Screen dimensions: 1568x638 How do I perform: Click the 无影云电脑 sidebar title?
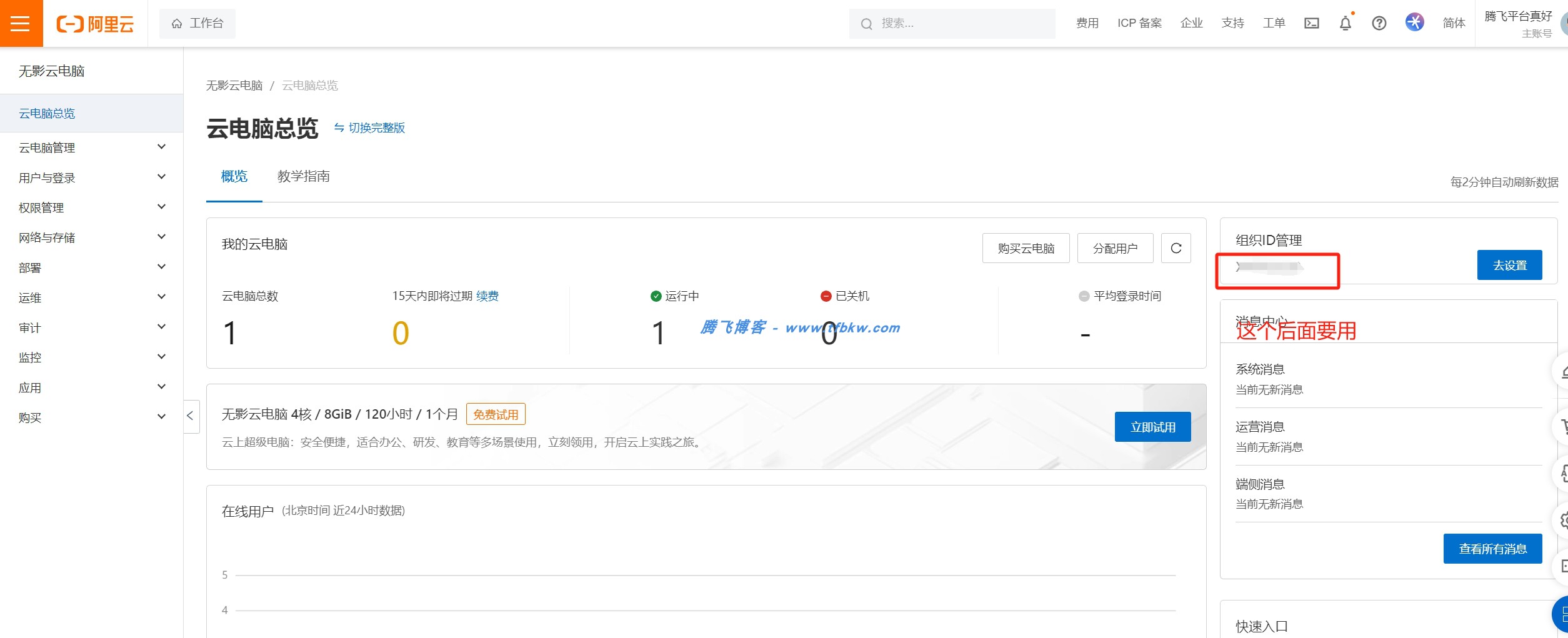[x=52, y=71]
